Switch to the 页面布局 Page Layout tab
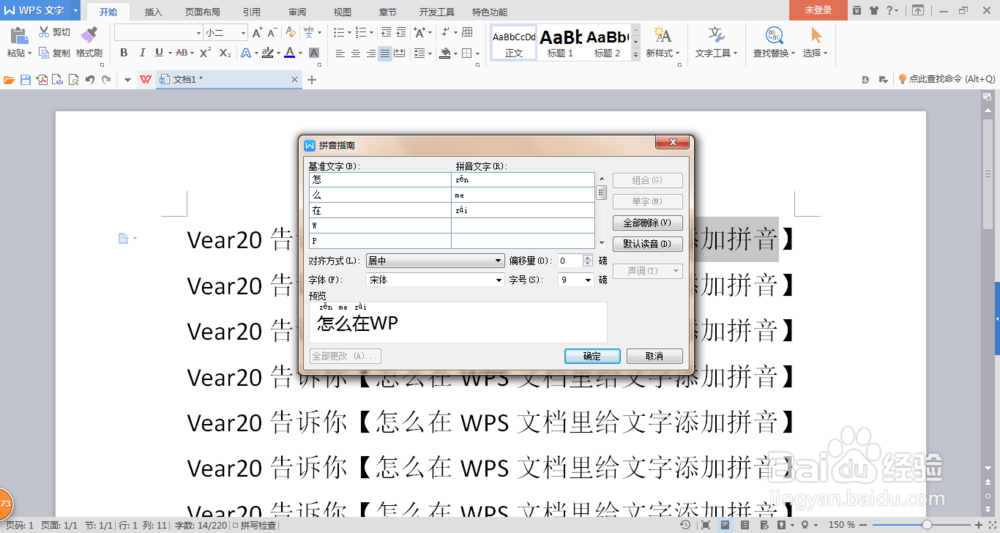 tap(202, 11)
